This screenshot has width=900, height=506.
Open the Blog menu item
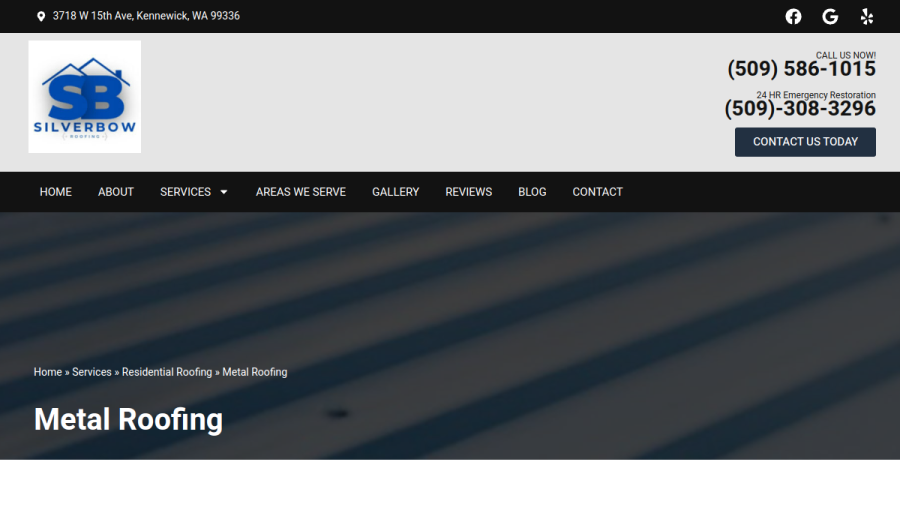coord(532,192)
